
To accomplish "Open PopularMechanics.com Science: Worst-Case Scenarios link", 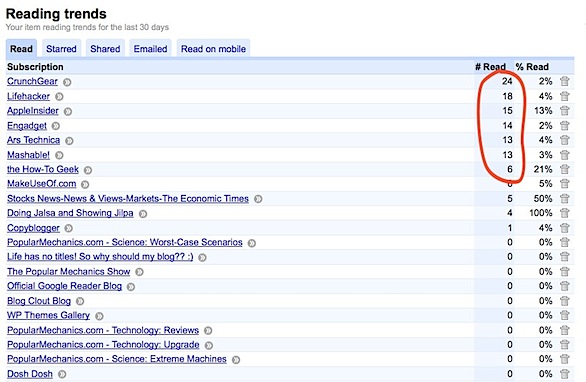I will tap(125, 242).
